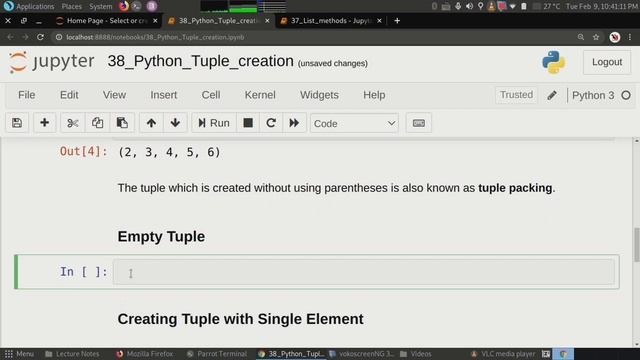Switch to Mozilla Firefox in taskbar
Image resolution: width=640 pixels, height=360 pixels.
pyautogui.click(x=144, y=354)
